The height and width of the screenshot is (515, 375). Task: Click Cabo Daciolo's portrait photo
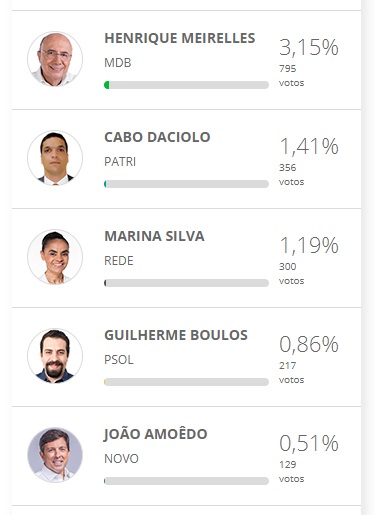(x=55, y=158)
